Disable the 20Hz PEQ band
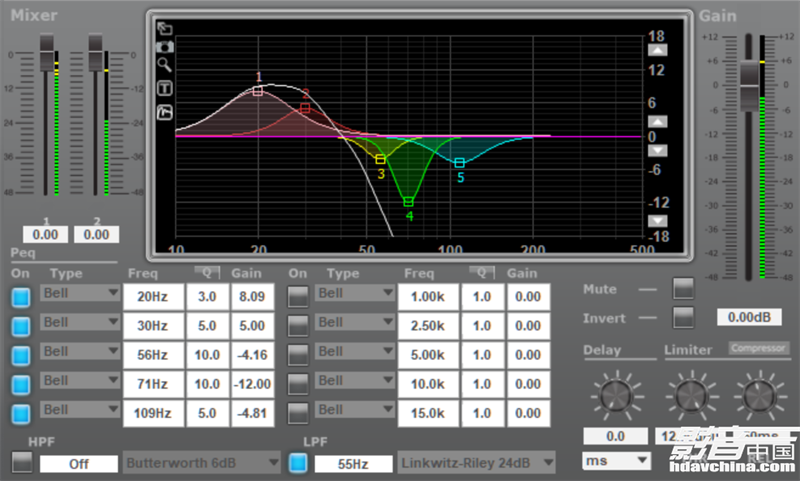 pos(21,297)
